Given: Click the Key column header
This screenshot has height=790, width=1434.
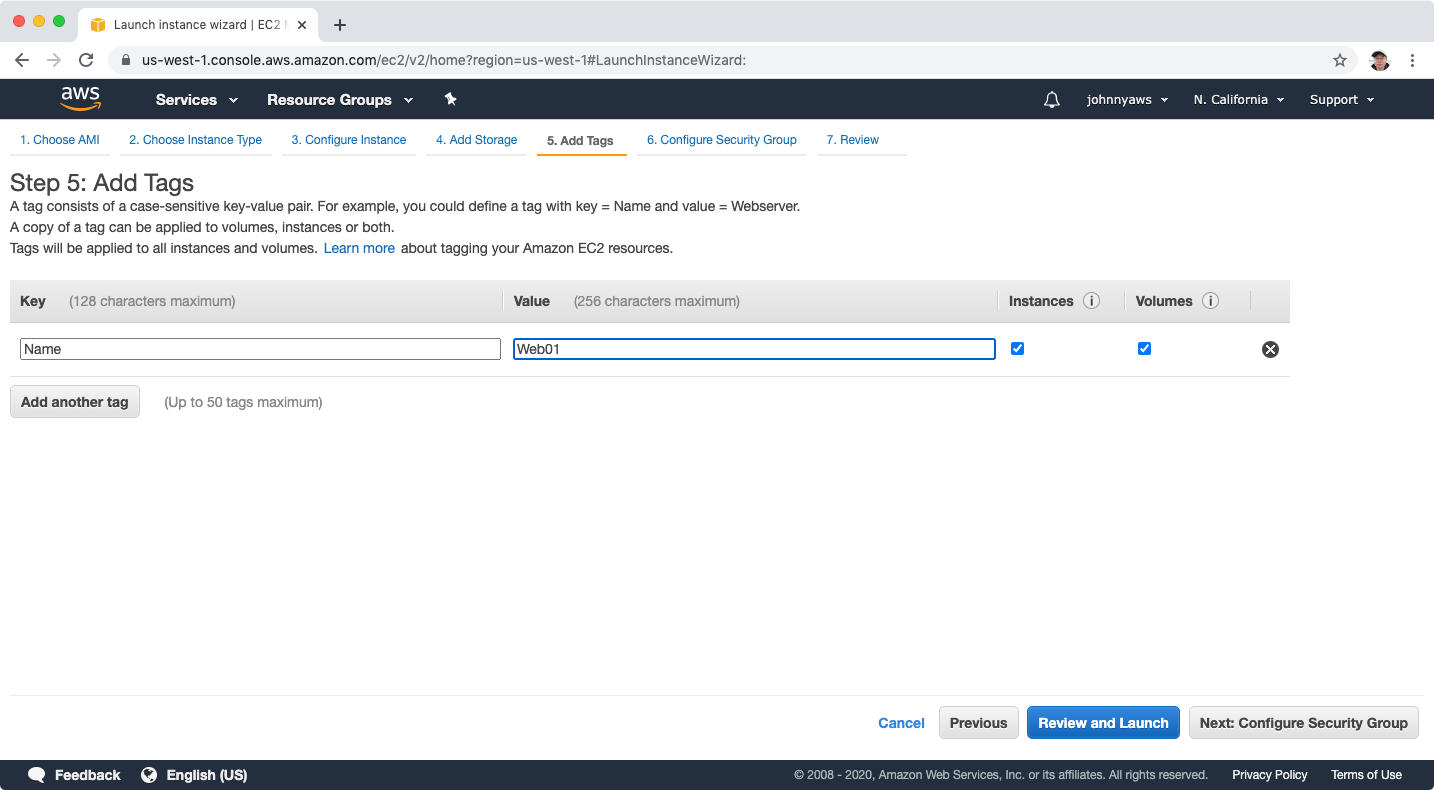Looking at the screenshot, I should point(33,301).
